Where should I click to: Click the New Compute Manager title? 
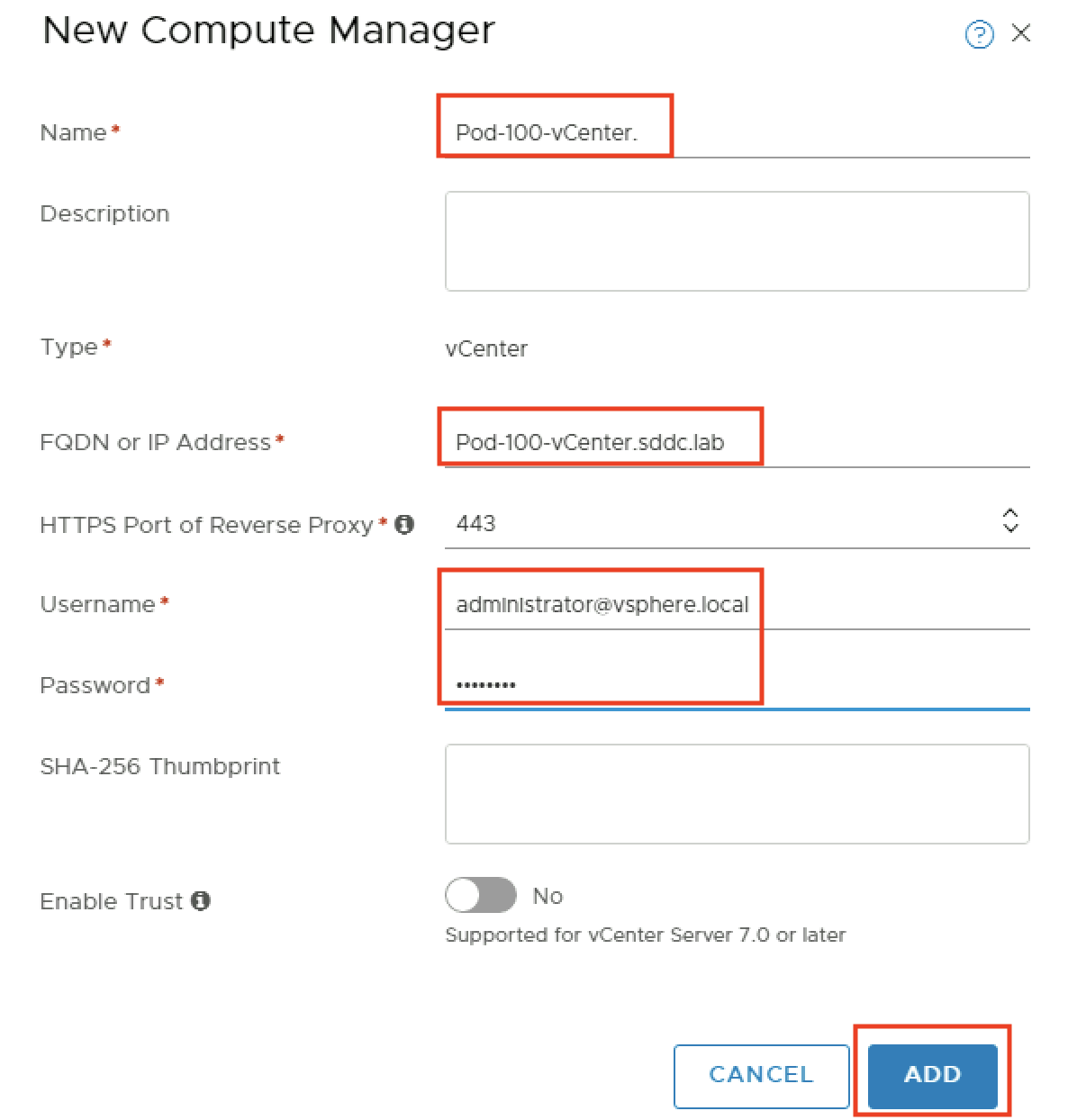(268, 31)
